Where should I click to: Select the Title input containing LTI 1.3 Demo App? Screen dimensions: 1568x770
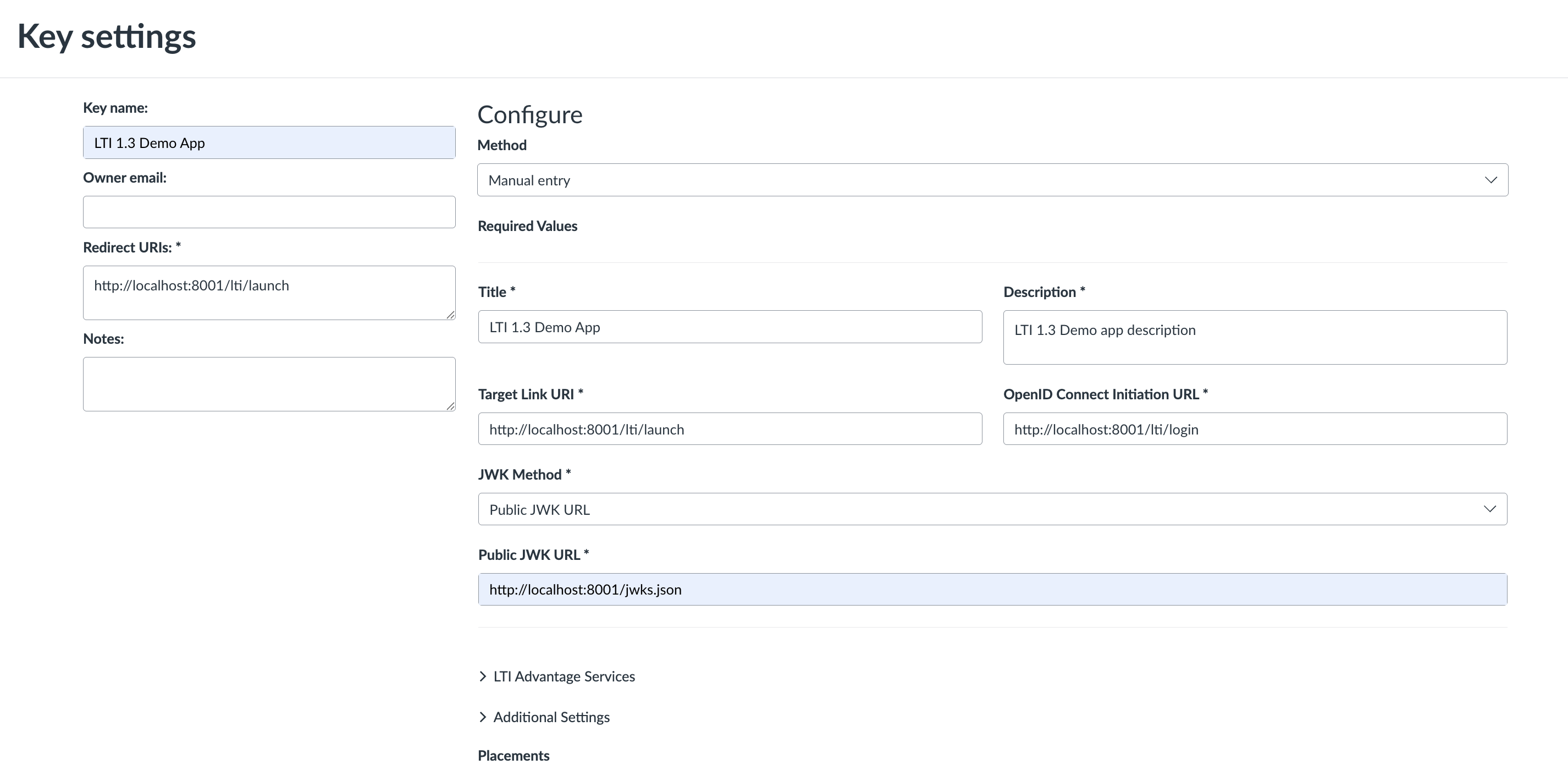729,326
